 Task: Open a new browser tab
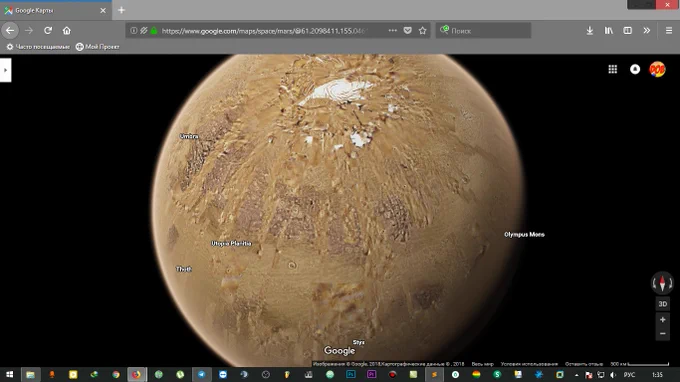click(121, 10)
